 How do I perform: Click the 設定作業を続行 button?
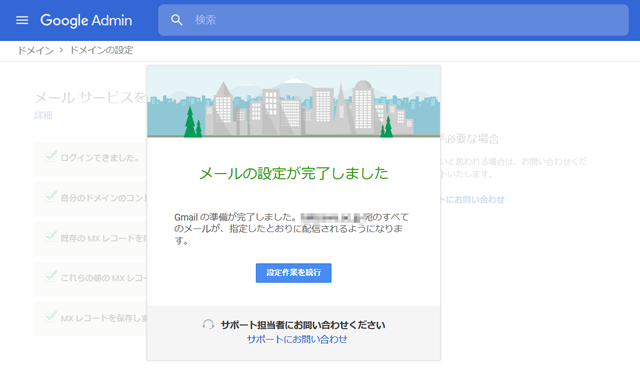[x=293, y=273]
